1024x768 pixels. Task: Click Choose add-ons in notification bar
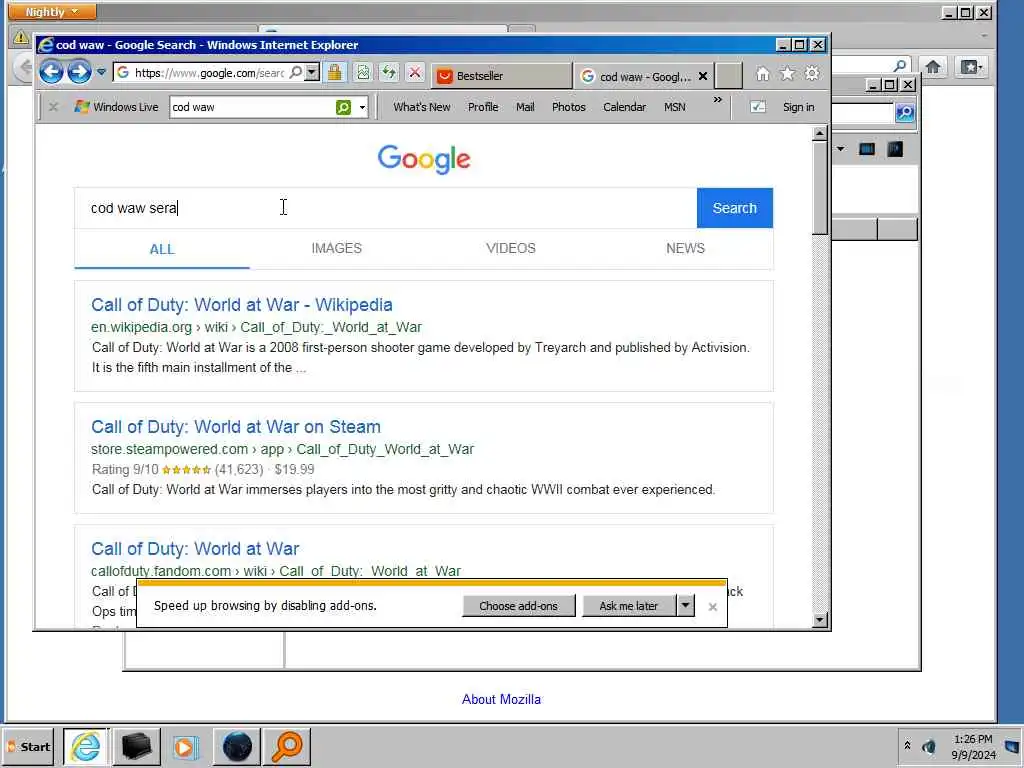[519, 606]
